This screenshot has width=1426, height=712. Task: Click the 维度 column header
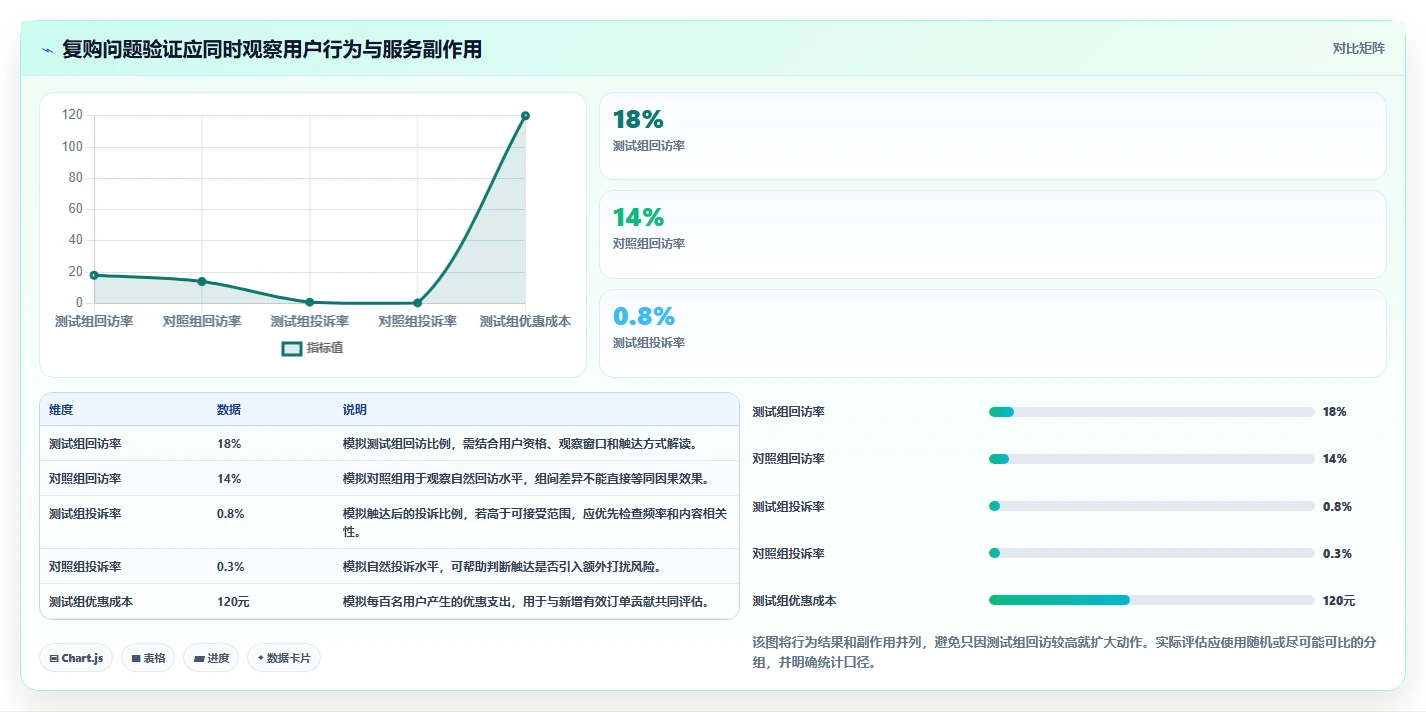coord(61,410)
